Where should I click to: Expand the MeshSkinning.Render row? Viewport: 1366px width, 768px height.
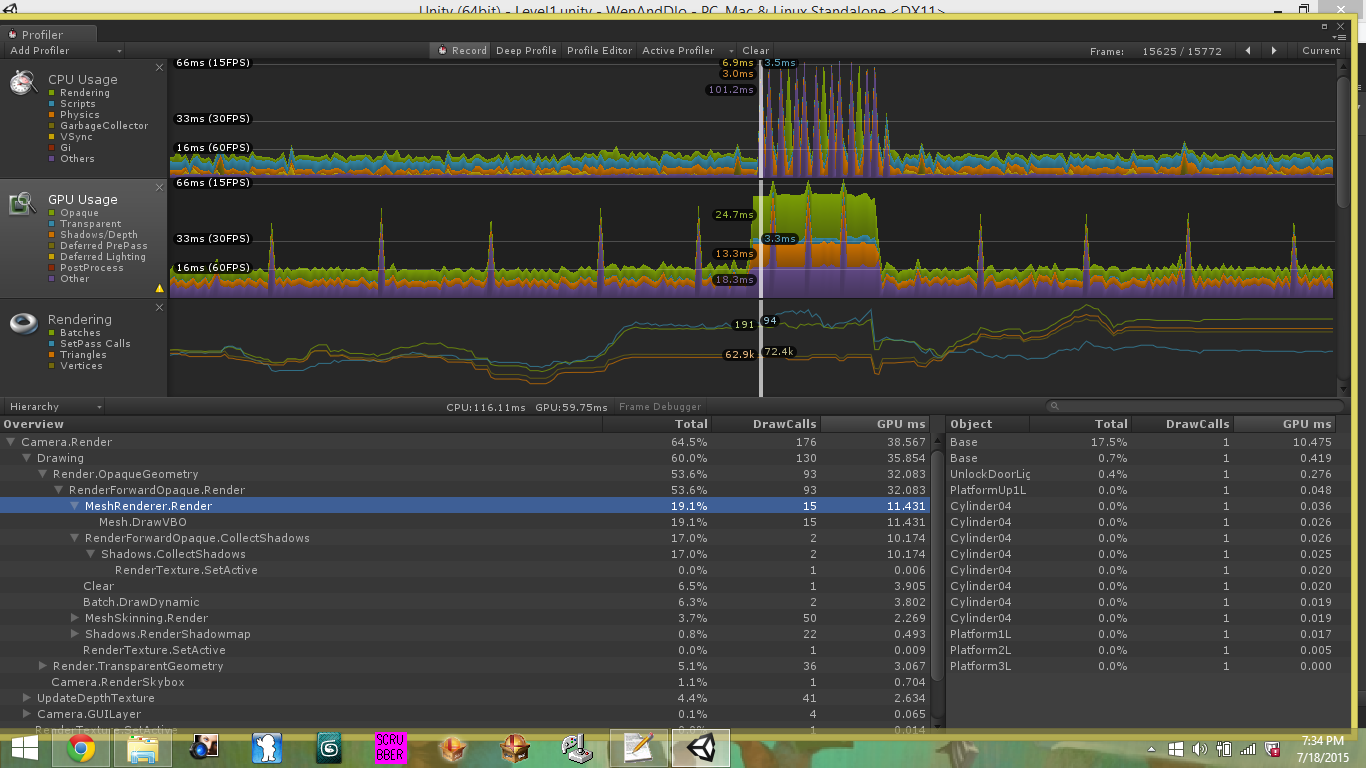tap(75, 618)
